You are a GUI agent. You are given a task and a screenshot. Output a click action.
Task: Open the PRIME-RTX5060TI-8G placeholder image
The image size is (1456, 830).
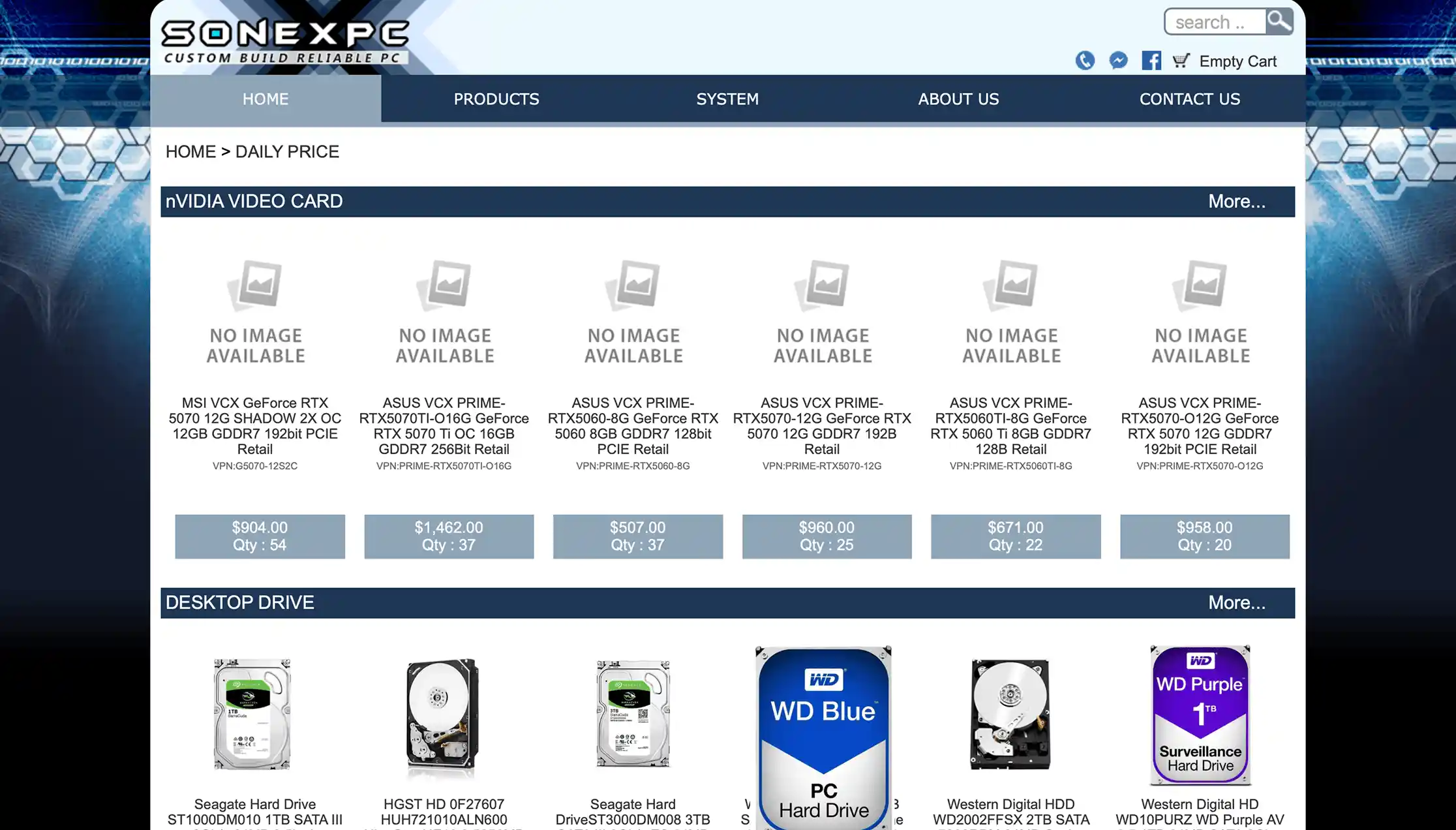tap(1011, 312)
